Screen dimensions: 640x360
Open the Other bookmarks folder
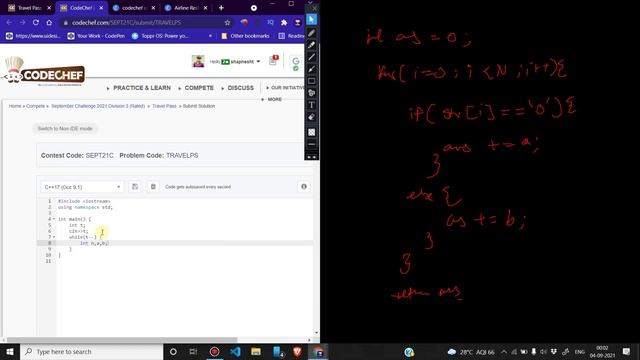(x=245, y=36)
